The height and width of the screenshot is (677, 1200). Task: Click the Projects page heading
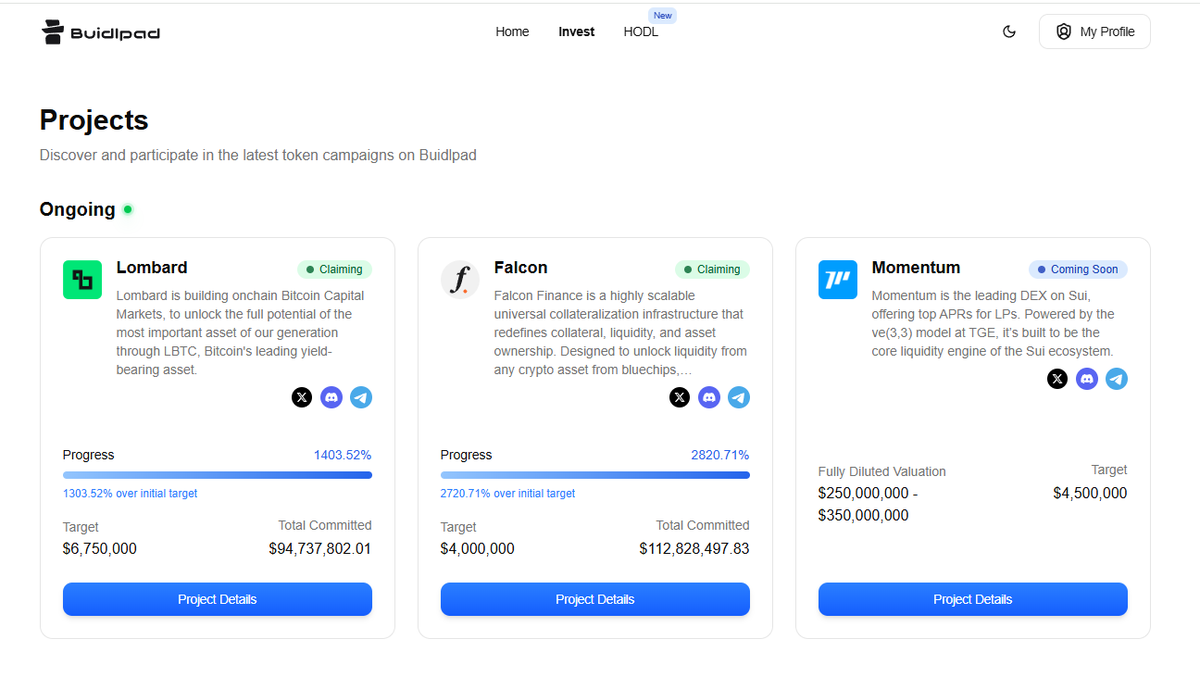94,120
